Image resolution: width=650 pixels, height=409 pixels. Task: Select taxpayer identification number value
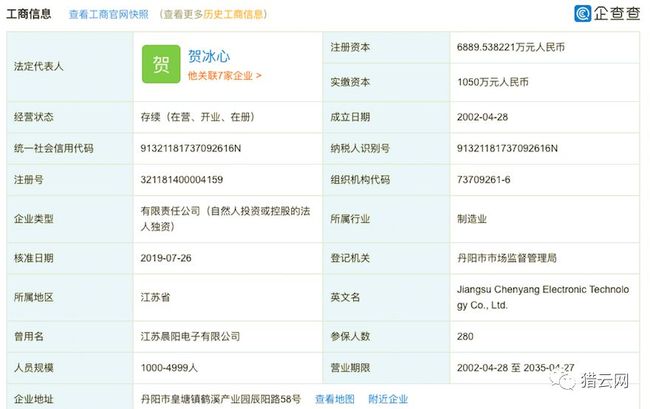[507, 148]
